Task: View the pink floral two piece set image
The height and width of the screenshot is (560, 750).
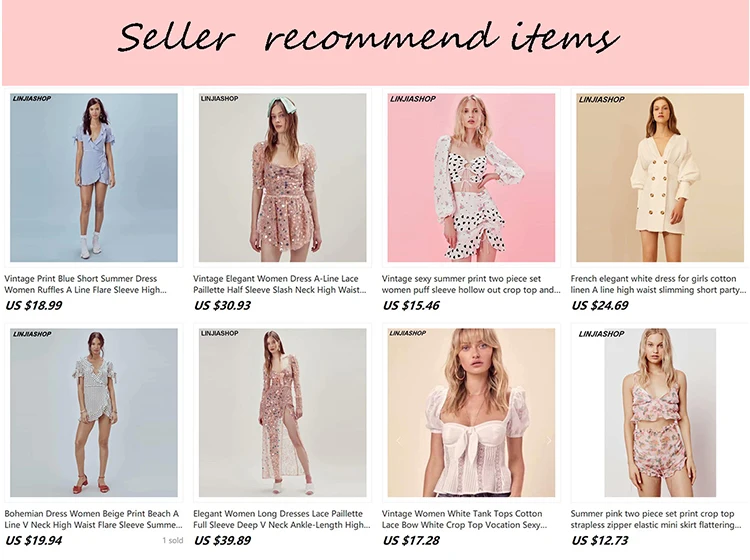Action: point(660,413)
